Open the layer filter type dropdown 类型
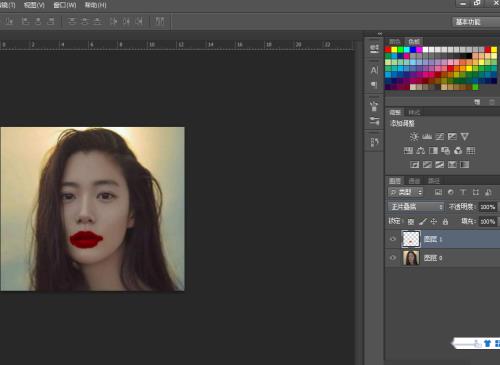 pos(406,192)
